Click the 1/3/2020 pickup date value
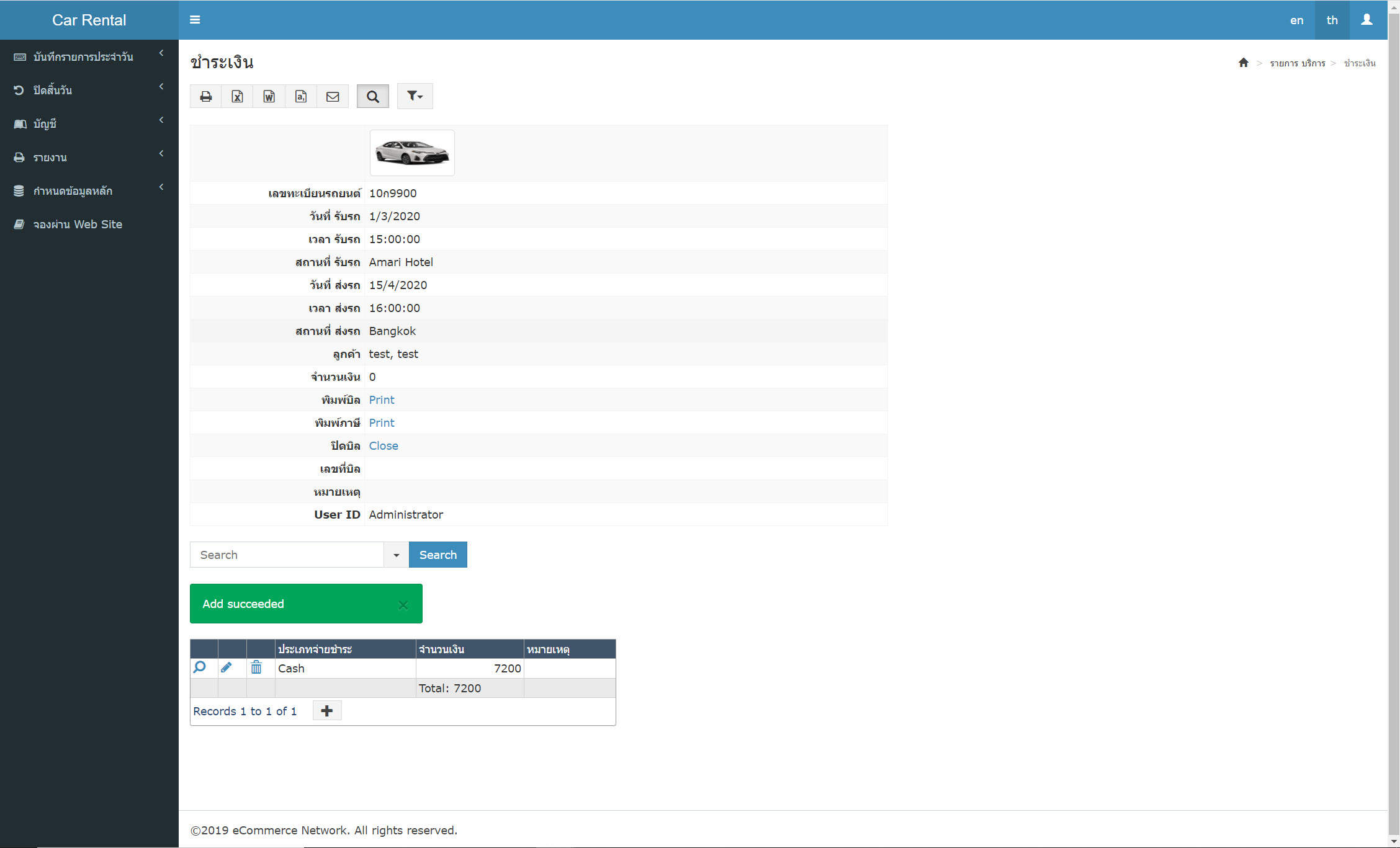Viewport: 1400px width, 848px height. 395,216
